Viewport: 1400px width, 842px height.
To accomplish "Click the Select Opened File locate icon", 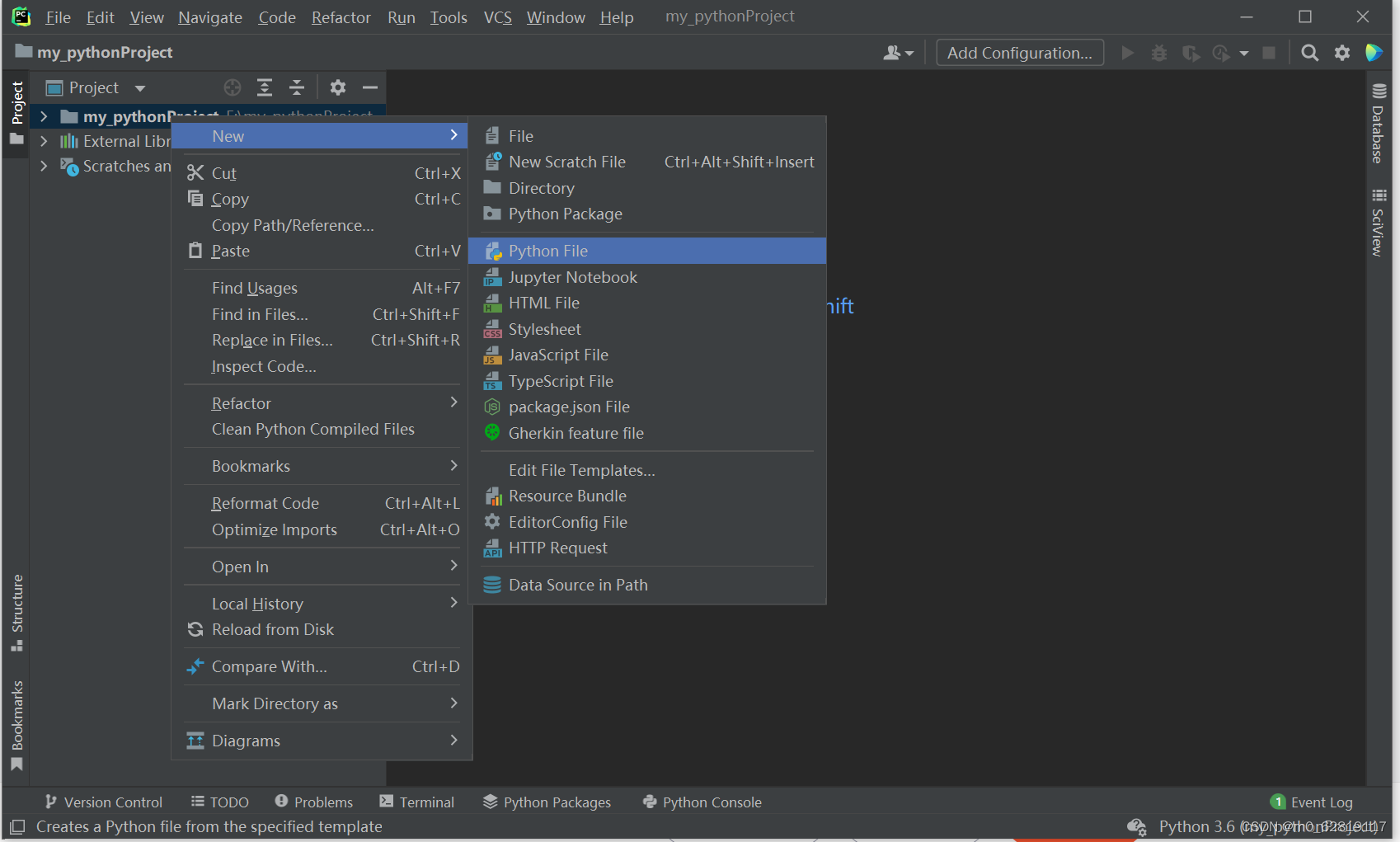I will tap(233, 87).
